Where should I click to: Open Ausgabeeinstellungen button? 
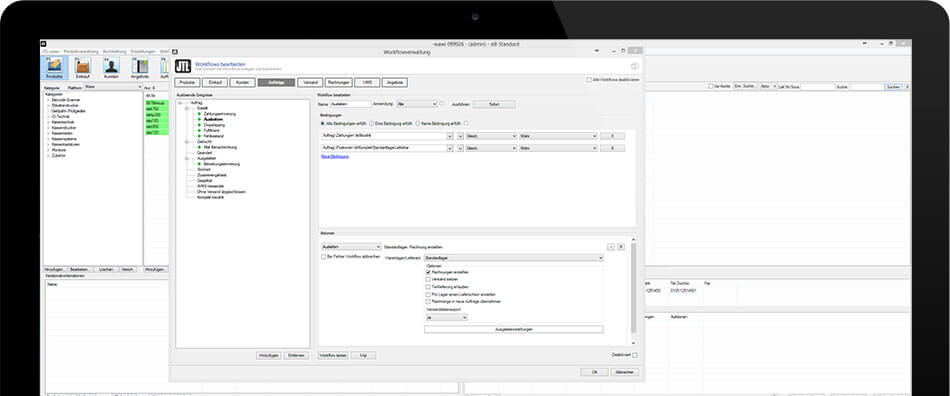click(514, 329)
